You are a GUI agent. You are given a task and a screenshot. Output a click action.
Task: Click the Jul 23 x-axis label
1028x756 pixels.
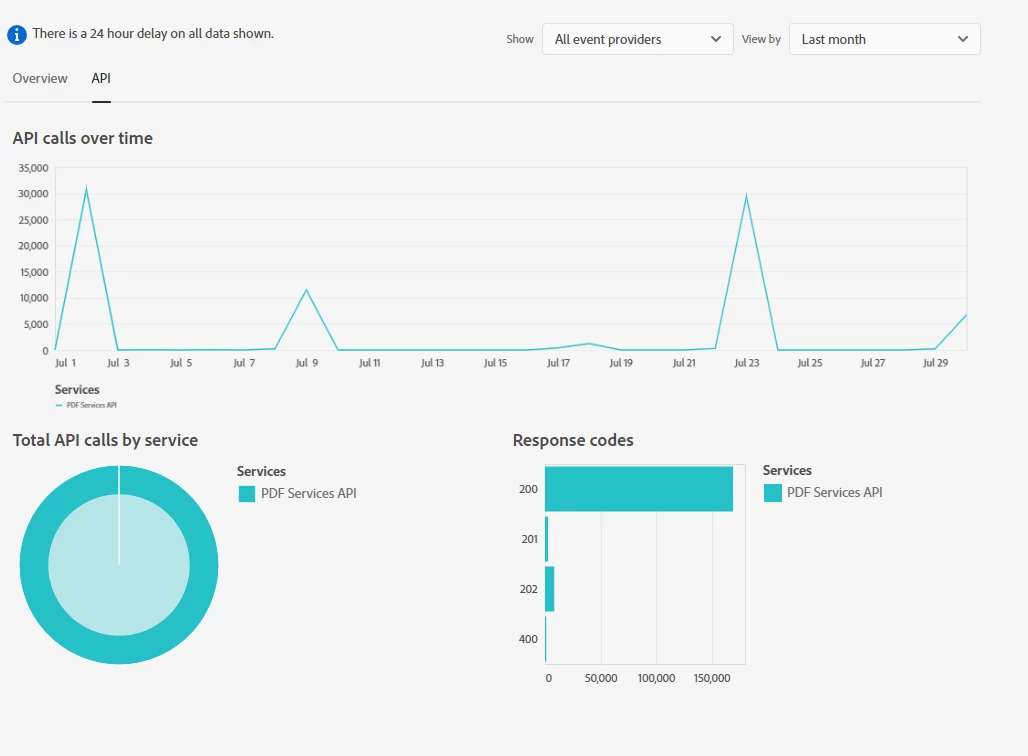[x=747, y=363]
